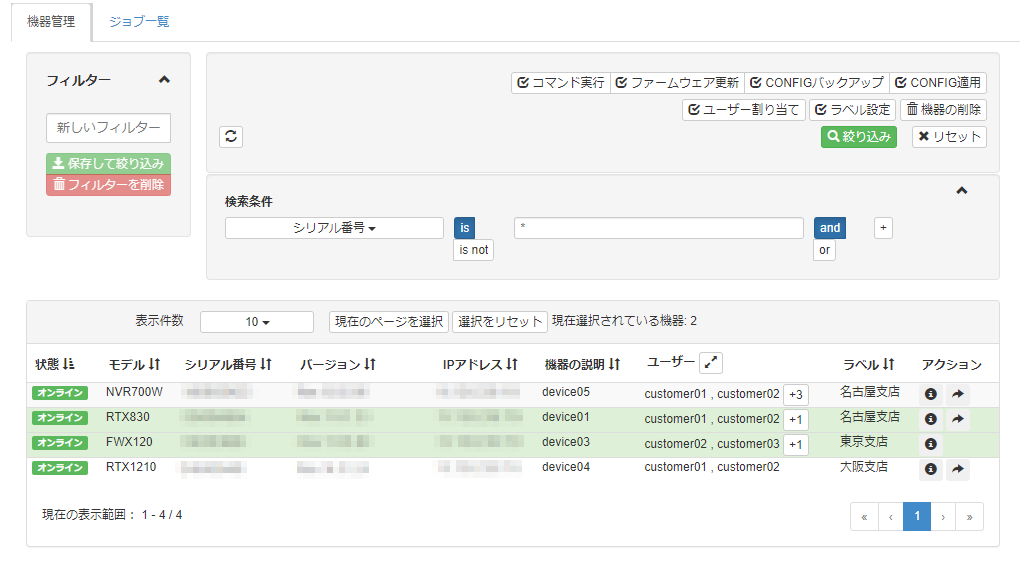Click the refresh icon below the command buttons
Image resolution: width=1025 pixels, height=578 pixels.
point(231,136)
